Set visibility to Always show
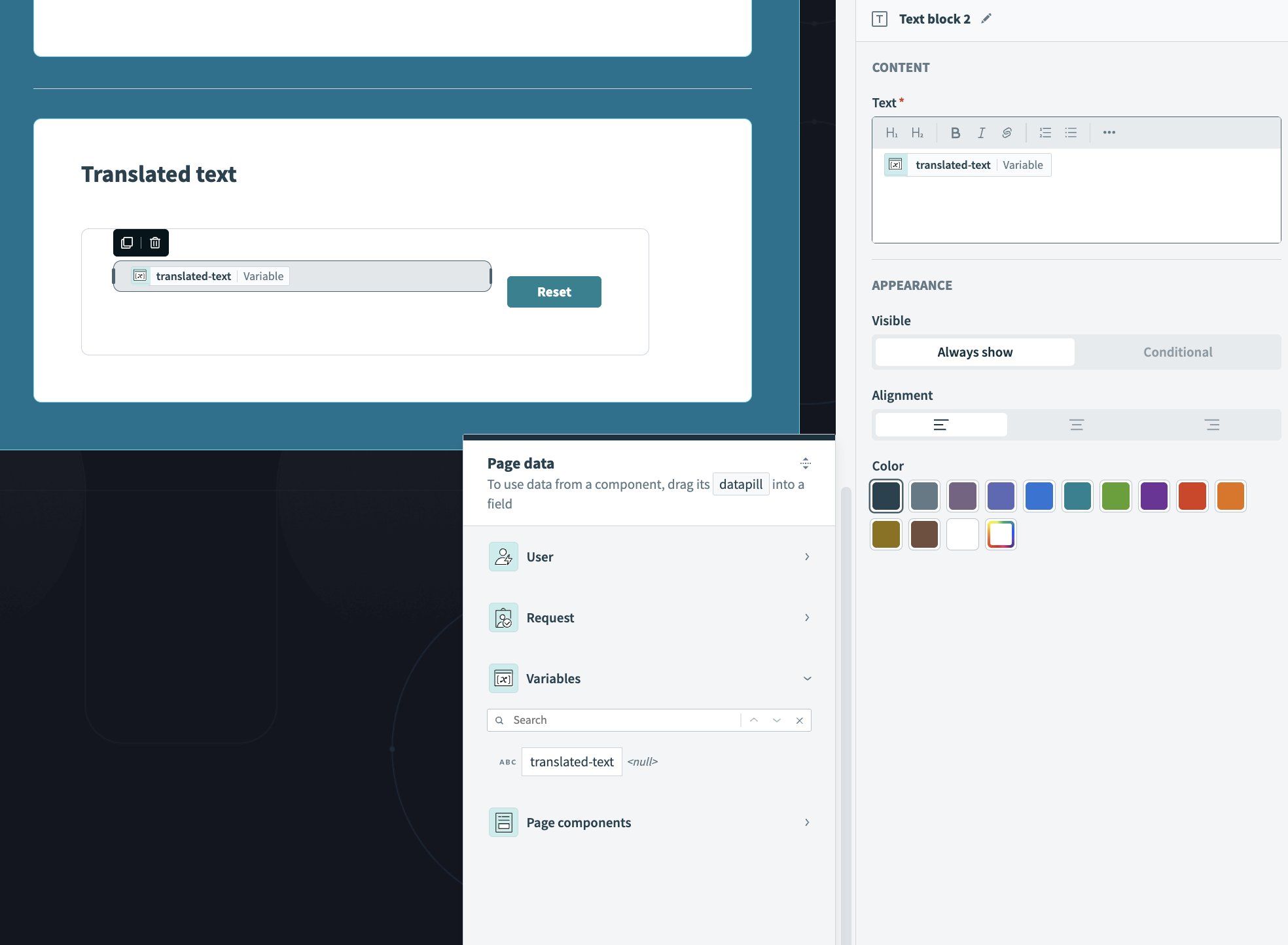Viewport: 1288px width, 945px height. pyautogui.click(x=975, y=352)
